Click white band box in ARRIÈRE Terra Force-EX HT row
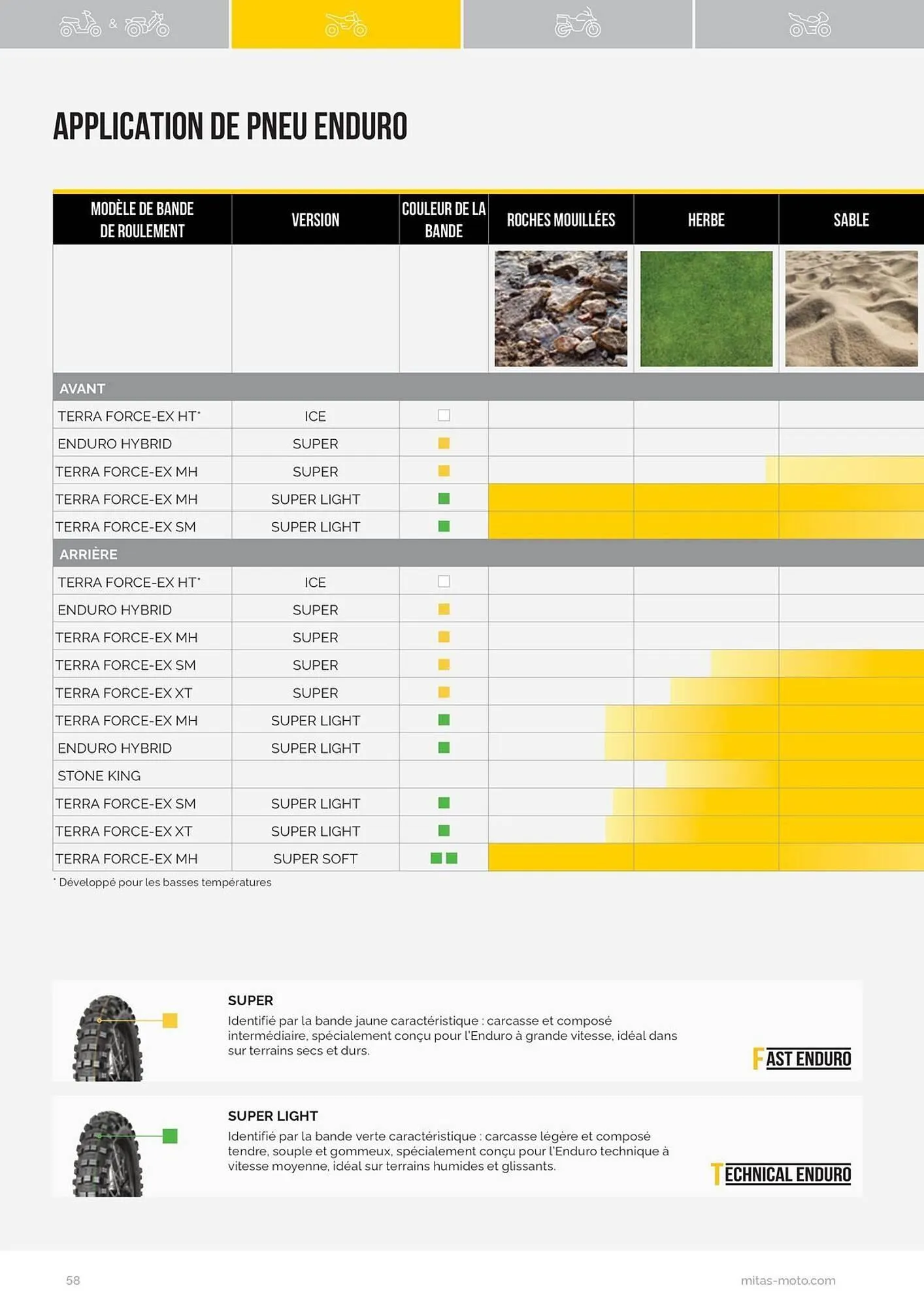The height and width of the screenshot is (1307, 924). pos(444,582)
